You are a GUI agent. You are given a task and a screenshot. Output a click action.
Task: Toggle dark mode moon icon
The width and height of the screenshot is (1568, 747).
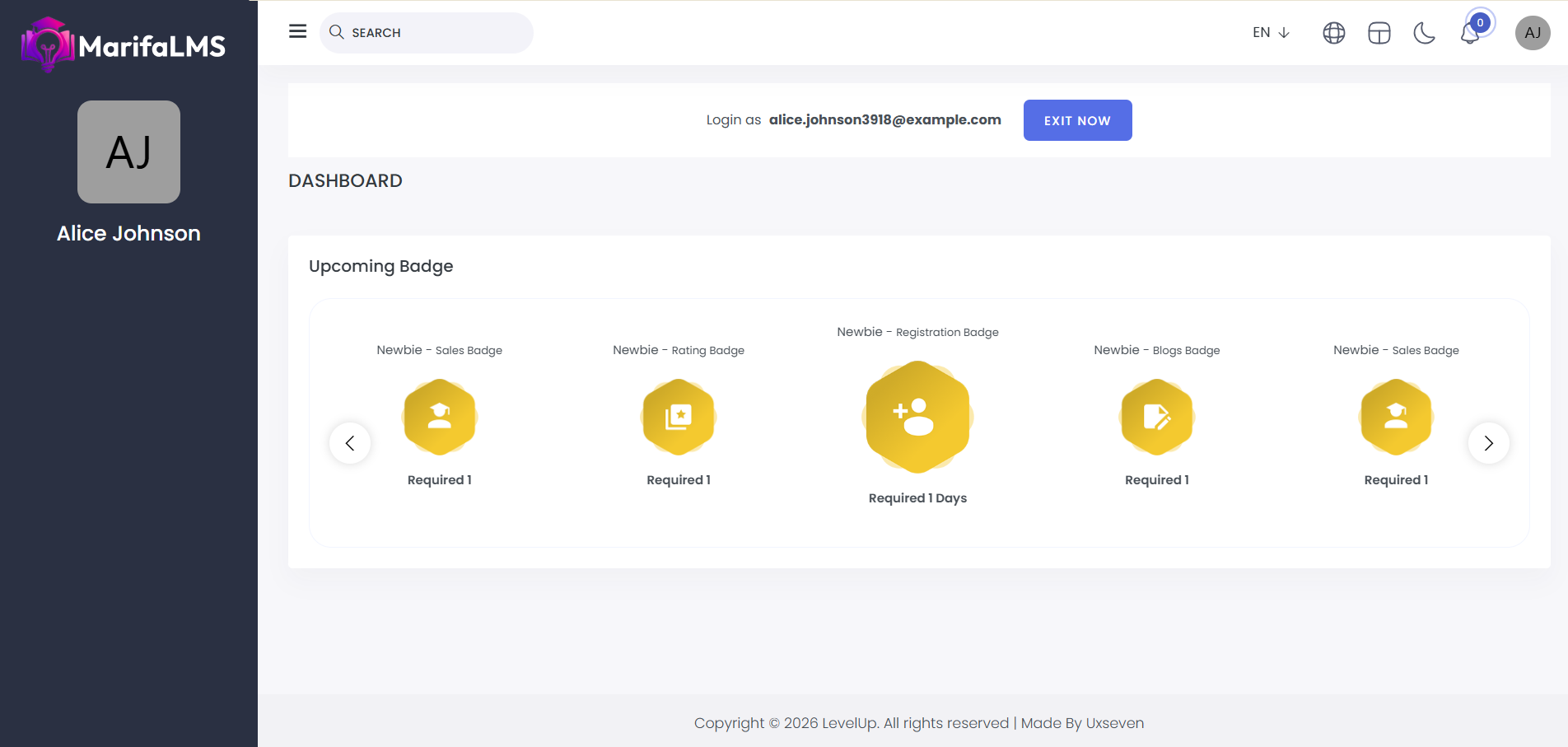tap(1424, 33)
